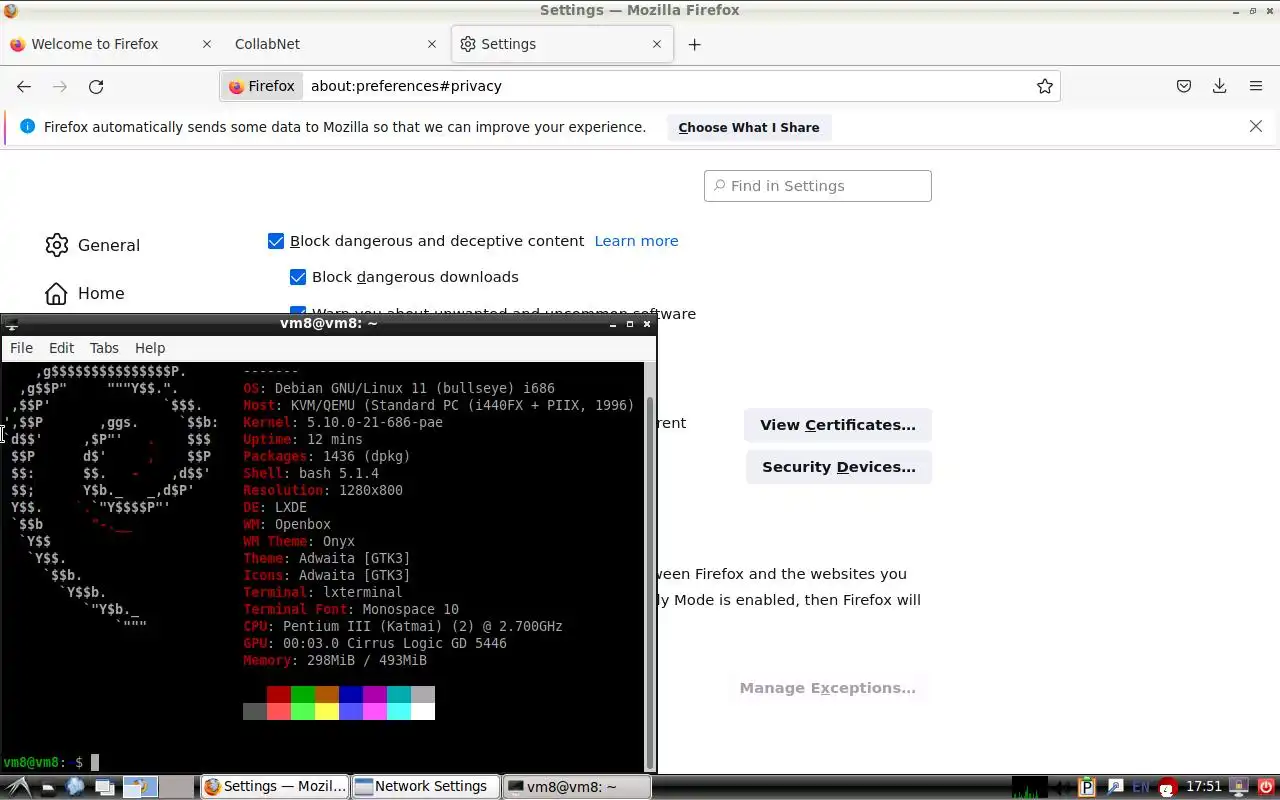Switch to vm8@vm8 terminal taskbar button

[x=577, y=787]
